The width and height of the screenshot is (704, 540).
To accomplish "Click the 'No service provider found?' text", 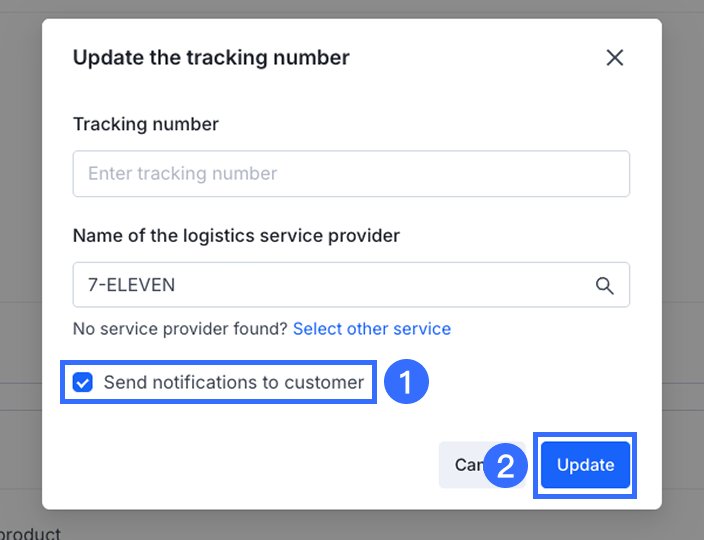I will point(180,329).
